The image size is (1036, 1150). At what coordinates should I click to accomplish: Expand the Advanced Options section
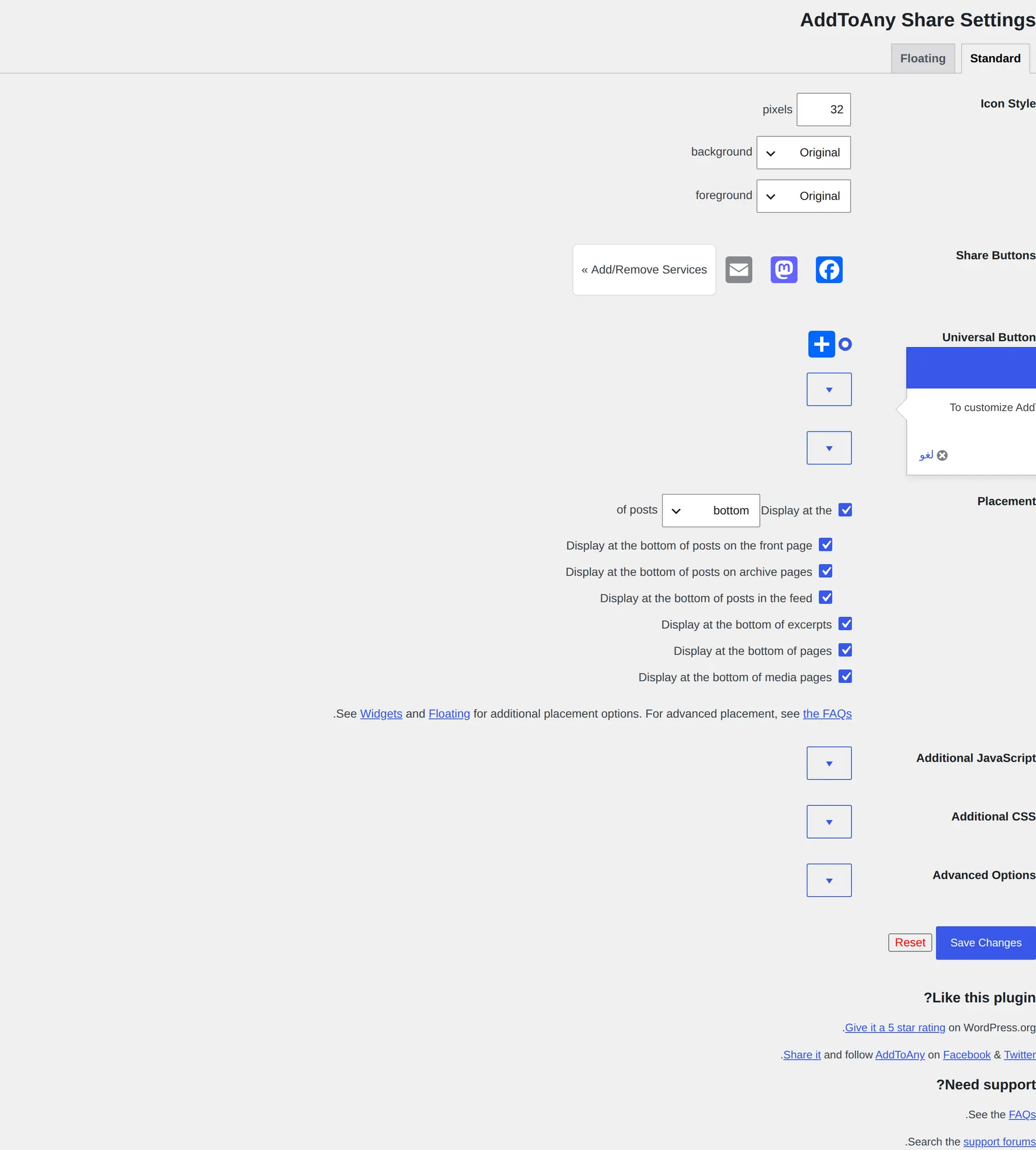829,881
